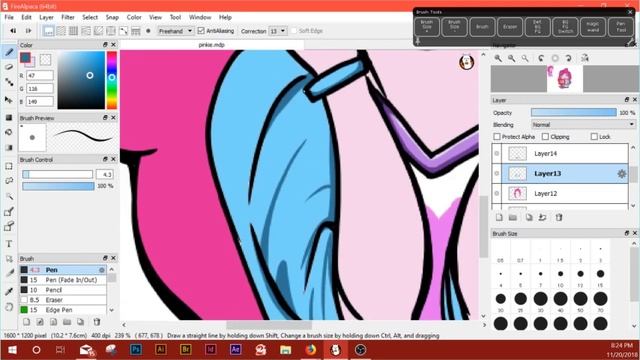Screen dimensions: 640x360
Task: Enable crisscross grid snap icon
Action: coord(73,31)
